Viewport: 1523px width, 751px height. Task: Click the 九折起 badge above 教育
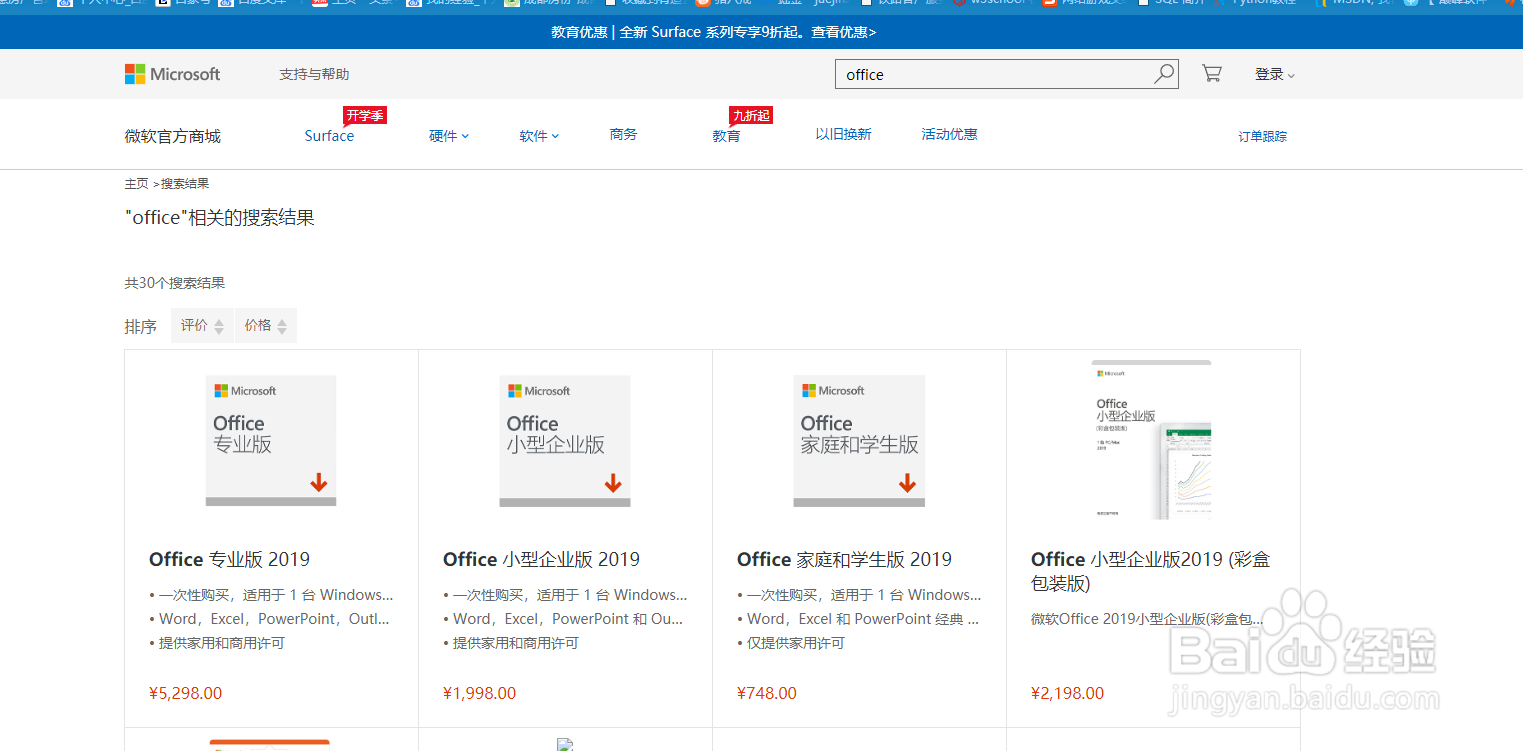751,116
